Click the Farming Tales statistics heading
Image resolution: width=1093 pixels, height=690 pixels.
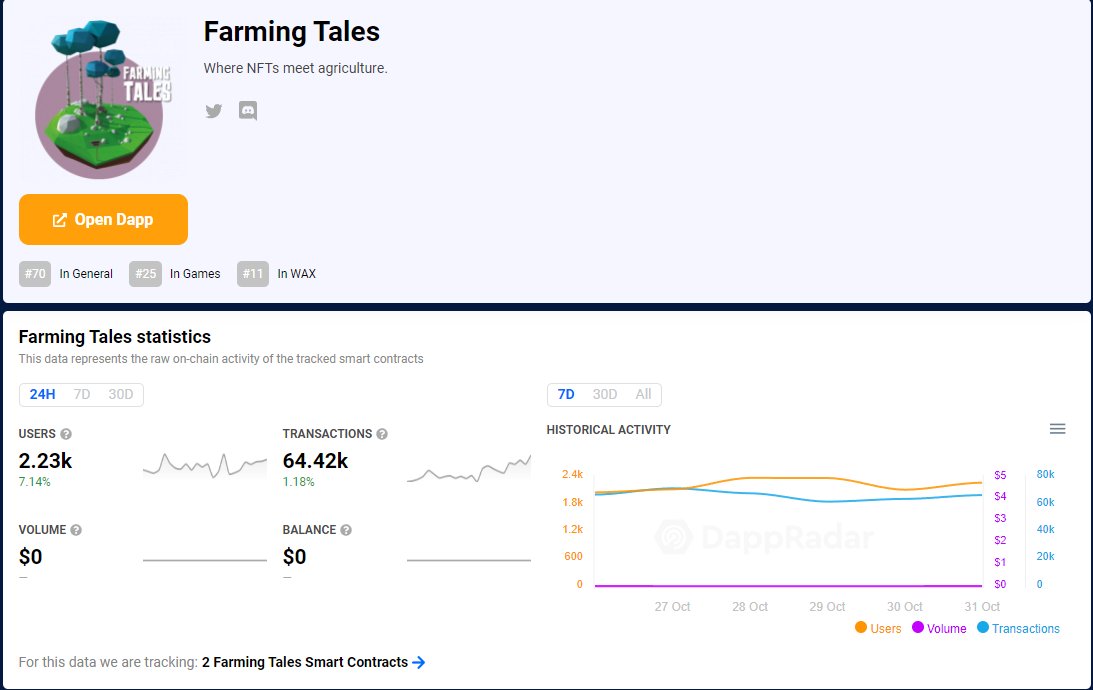pyautogui.click(x=114, y=337)
